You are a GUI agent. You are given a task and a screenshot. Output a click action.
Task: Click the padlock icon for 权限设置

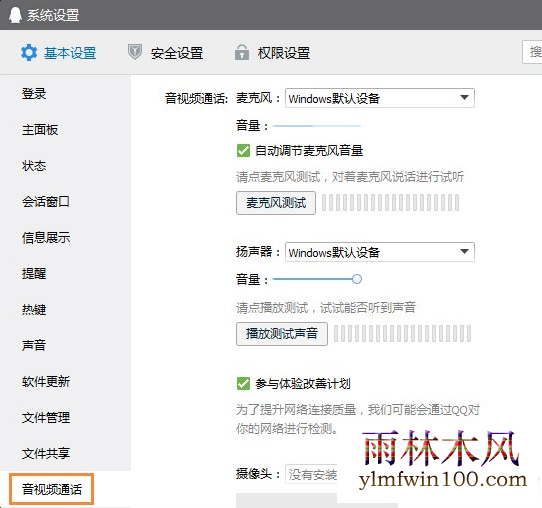[x=242, y=52]
